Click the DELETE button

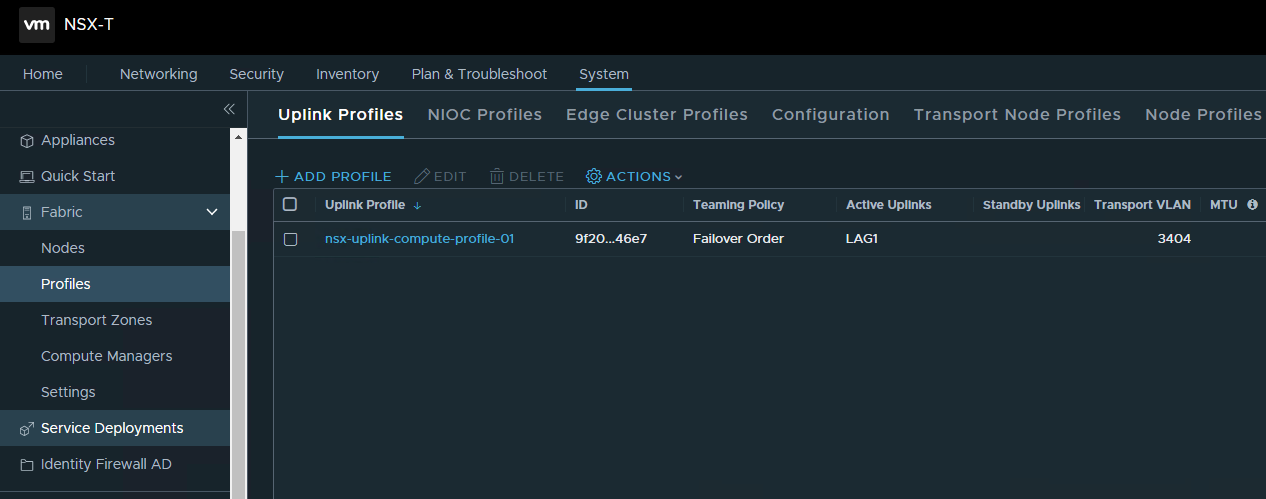(527, 176)
